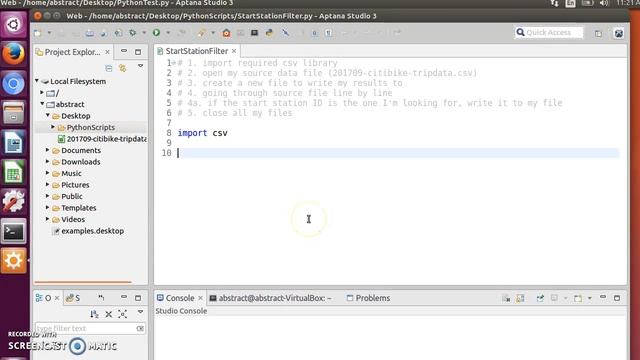Click in the Quick Access search field
The image size is (640, 360).
point(549,32)
